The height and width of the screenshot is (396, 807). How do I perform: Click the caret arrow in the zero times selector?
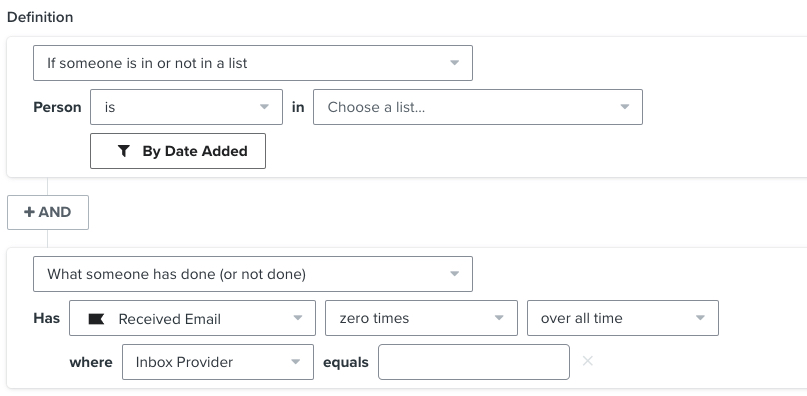[x=499, y=318]
